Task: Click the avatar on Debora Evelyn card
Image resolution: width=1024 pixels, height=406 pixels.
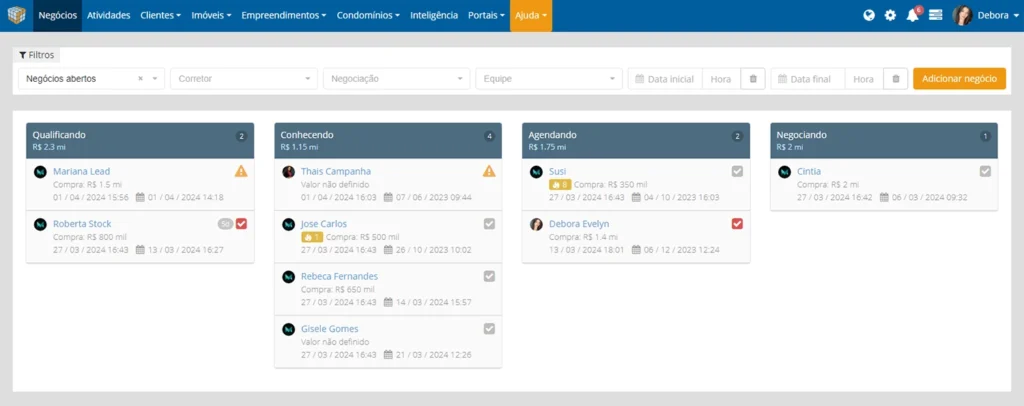Action: click(x=536, y=224)
